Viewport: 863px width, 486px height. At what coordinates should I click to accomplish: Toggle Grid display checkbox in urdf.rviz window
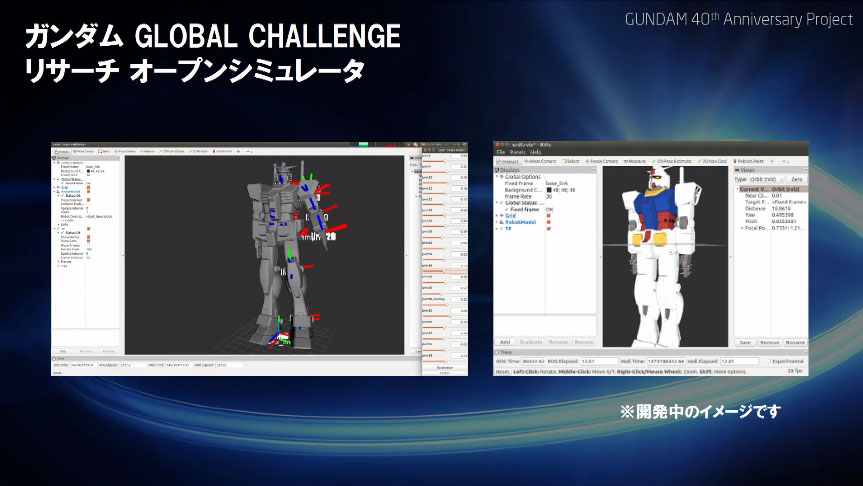(549, 216)
